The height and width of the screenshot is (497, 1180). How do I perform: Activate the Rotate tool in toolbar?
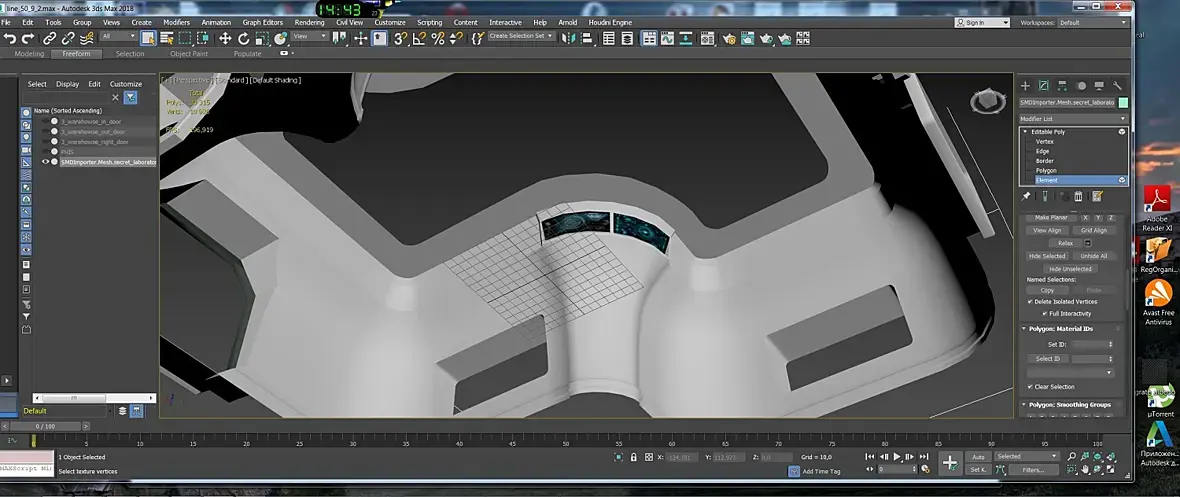coord(243,38)
